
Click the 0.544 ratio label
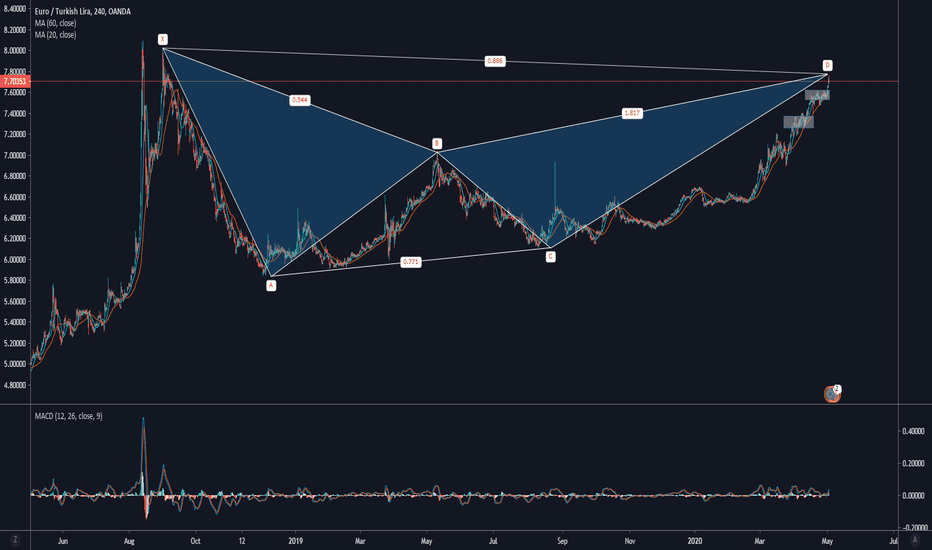(300, 100)
